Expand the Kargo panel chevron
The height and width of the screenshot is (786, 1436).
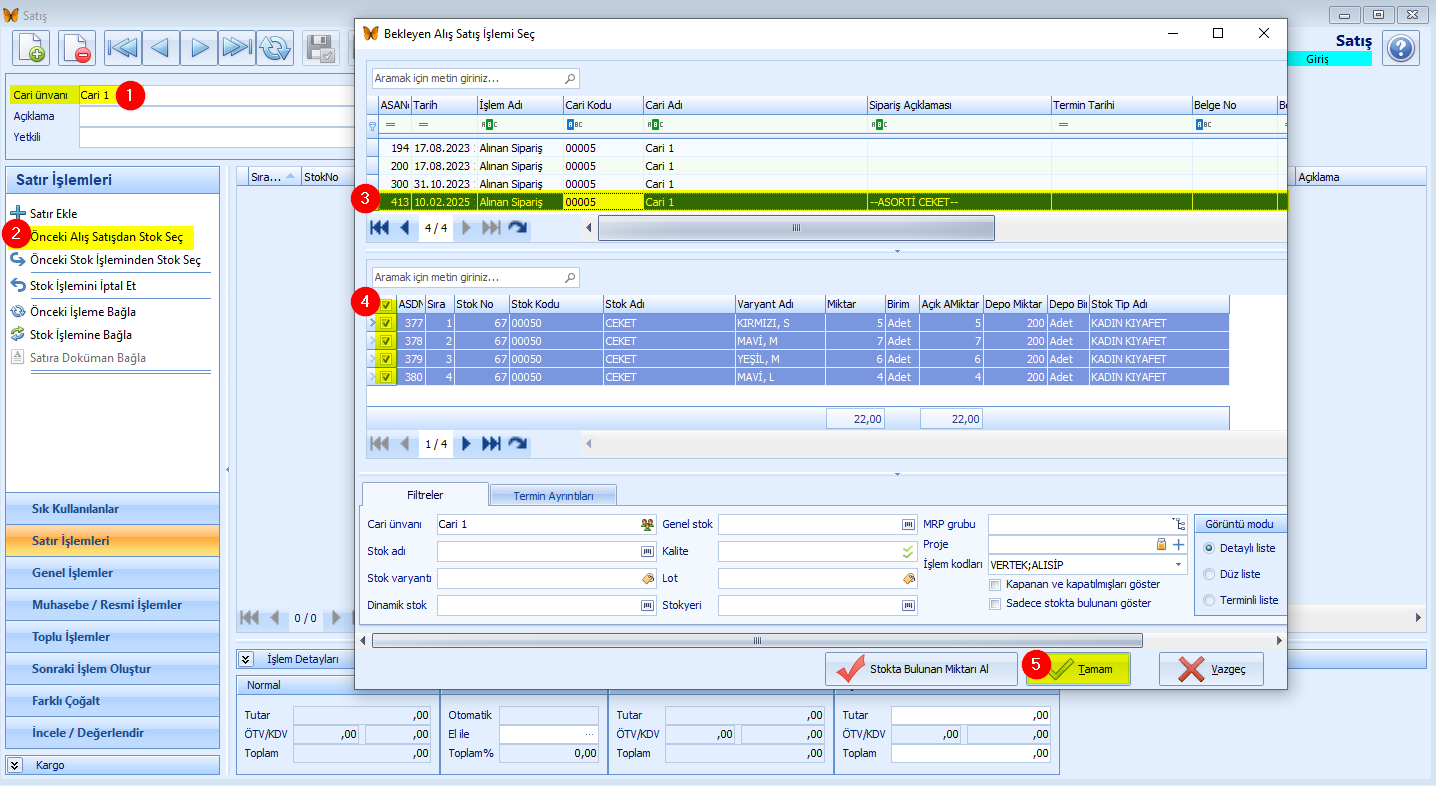coord(13,765)
